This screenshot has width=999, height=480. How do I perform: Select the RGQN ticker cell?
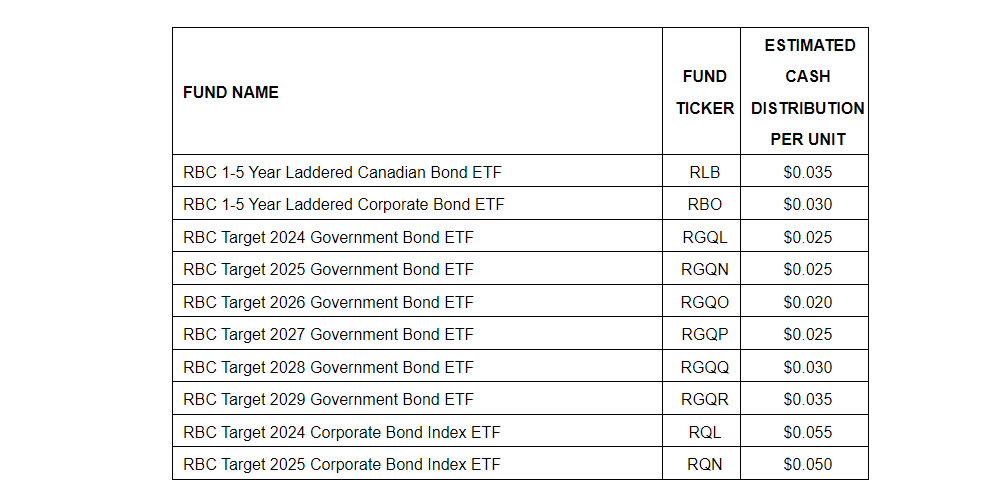[704, 269]
